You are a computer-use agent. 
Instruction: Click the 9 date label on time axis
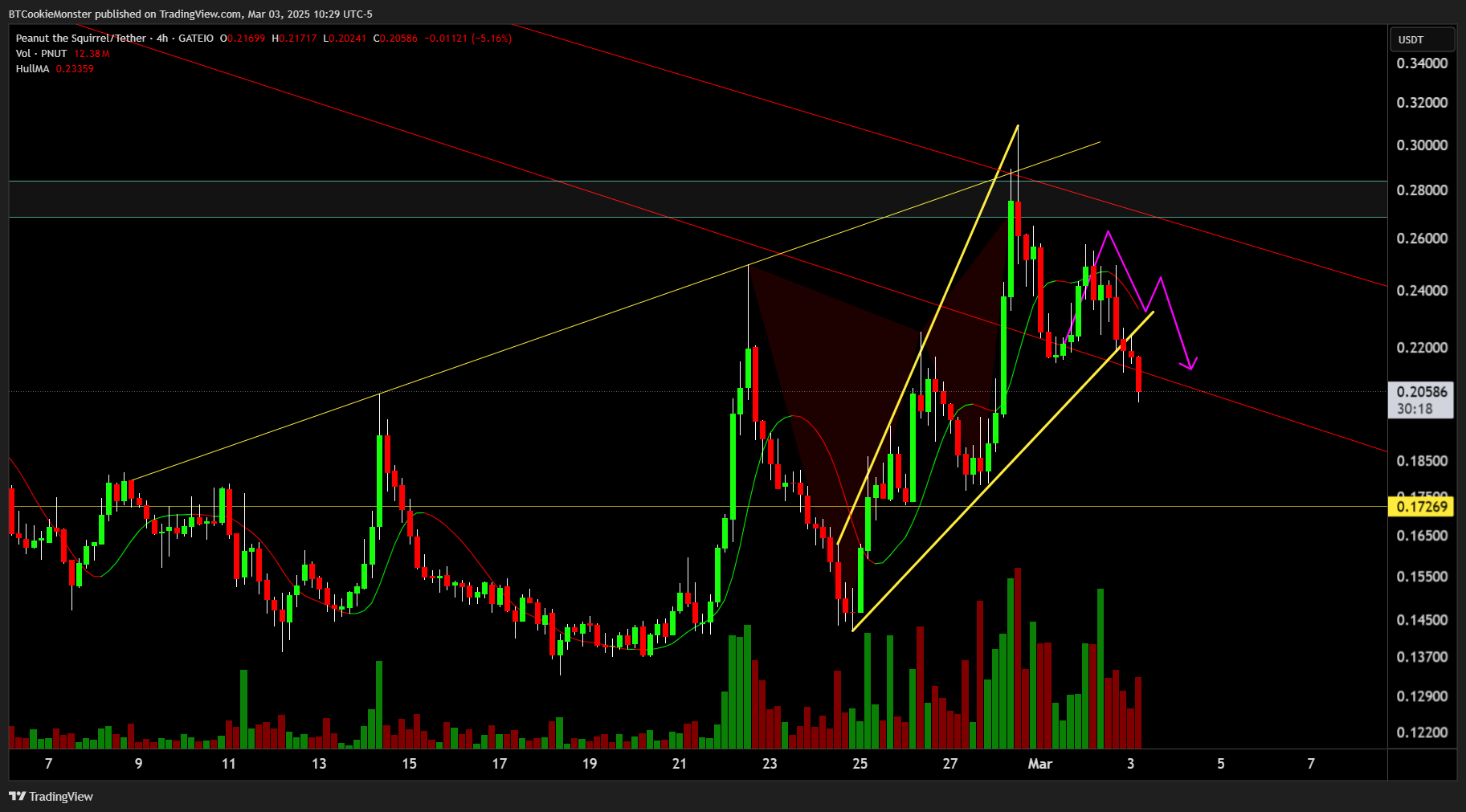click(x=138, y=763)
